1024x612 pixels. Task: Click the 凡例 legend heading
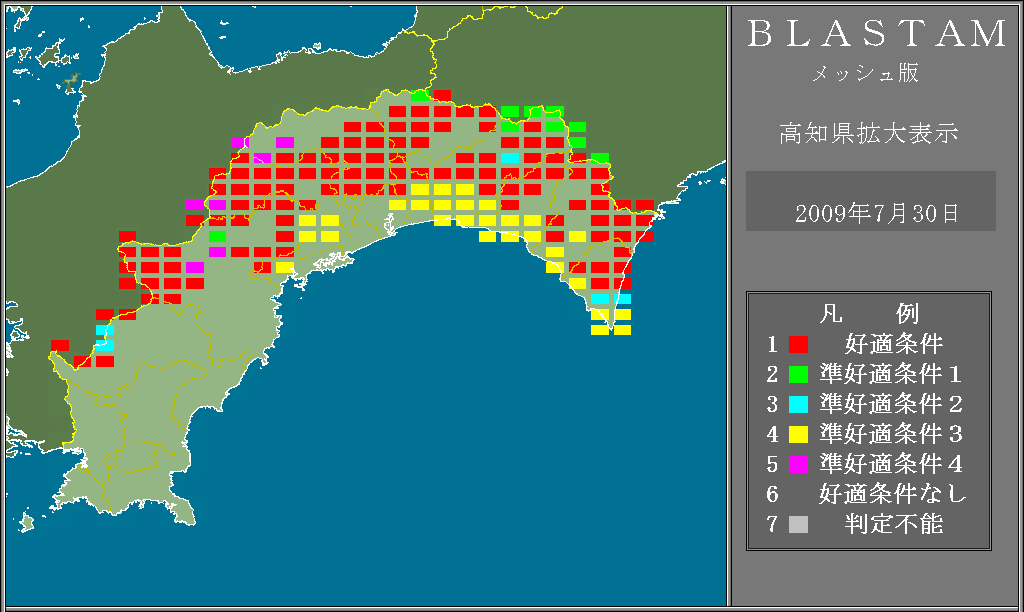[x=869, y=314]
